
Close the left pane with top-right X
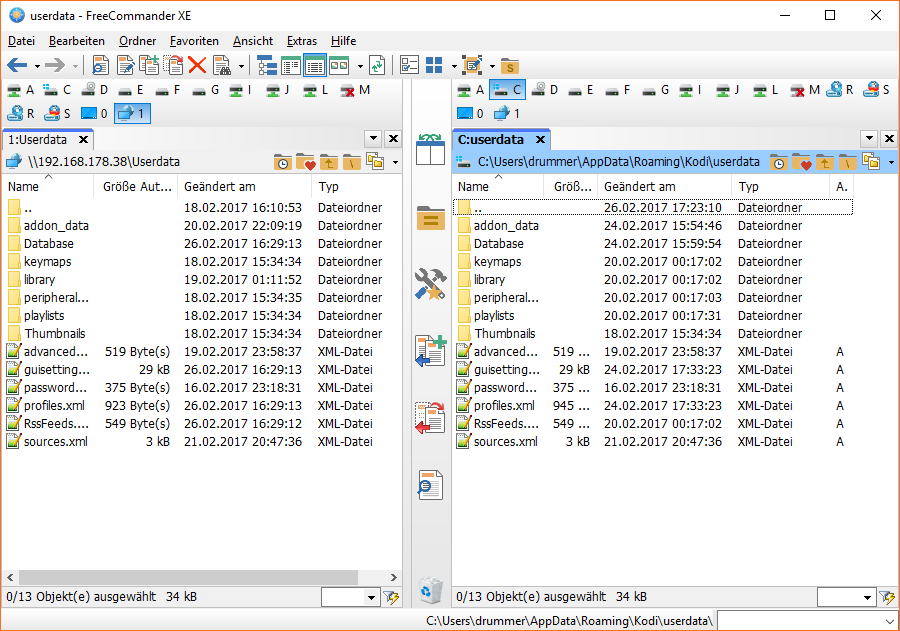pos(393,138)
